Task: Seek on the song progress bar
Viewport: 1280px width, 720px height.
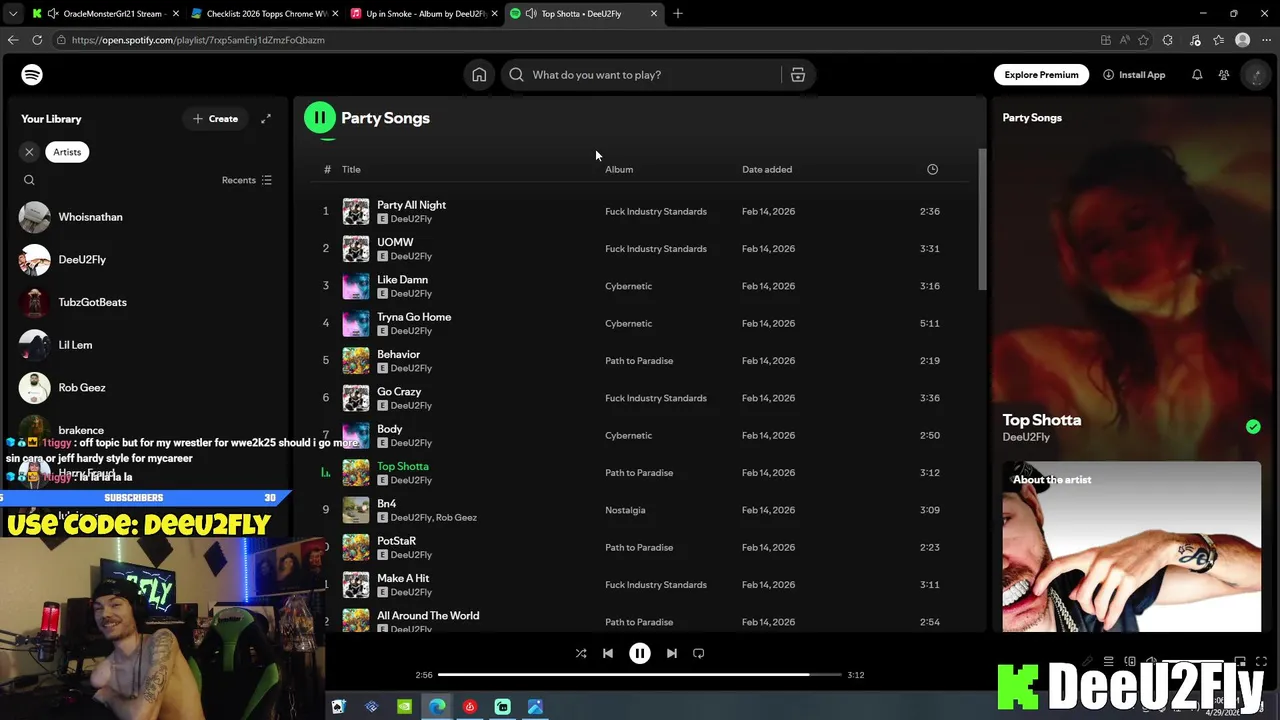Action: point(639,675)
